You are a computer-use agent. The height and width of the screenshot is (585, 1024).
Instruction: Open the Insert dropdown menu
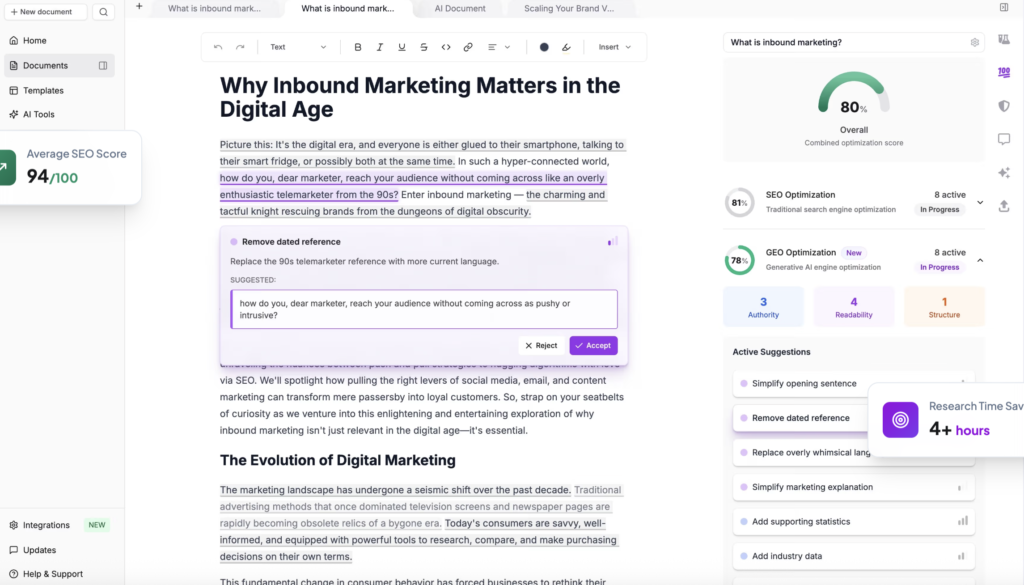tap(614, 47)
